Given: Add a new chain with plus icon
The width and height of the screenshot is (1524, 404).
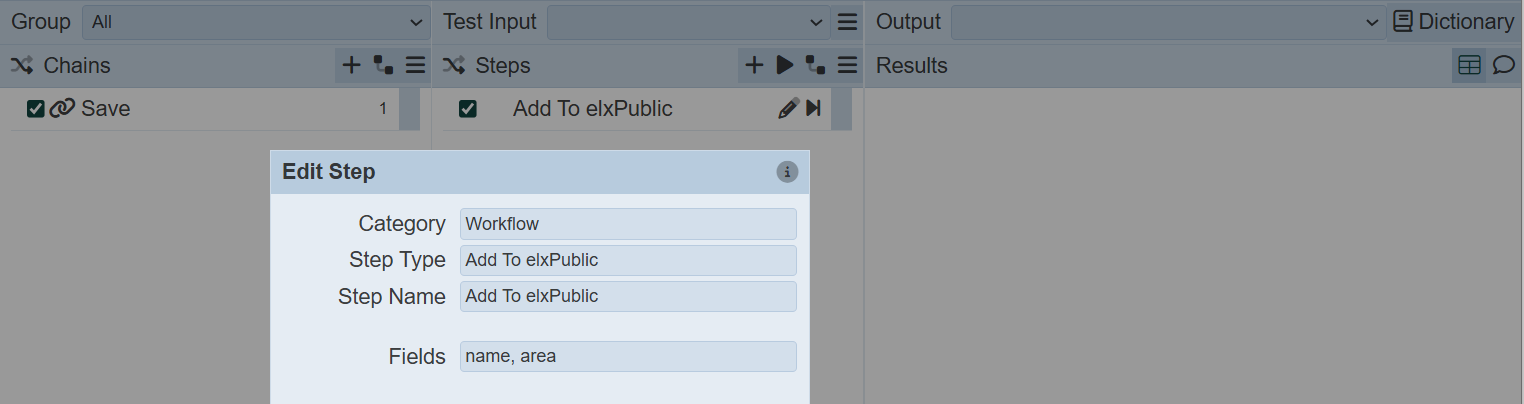Looking at the screenshot, I should 351,66.
